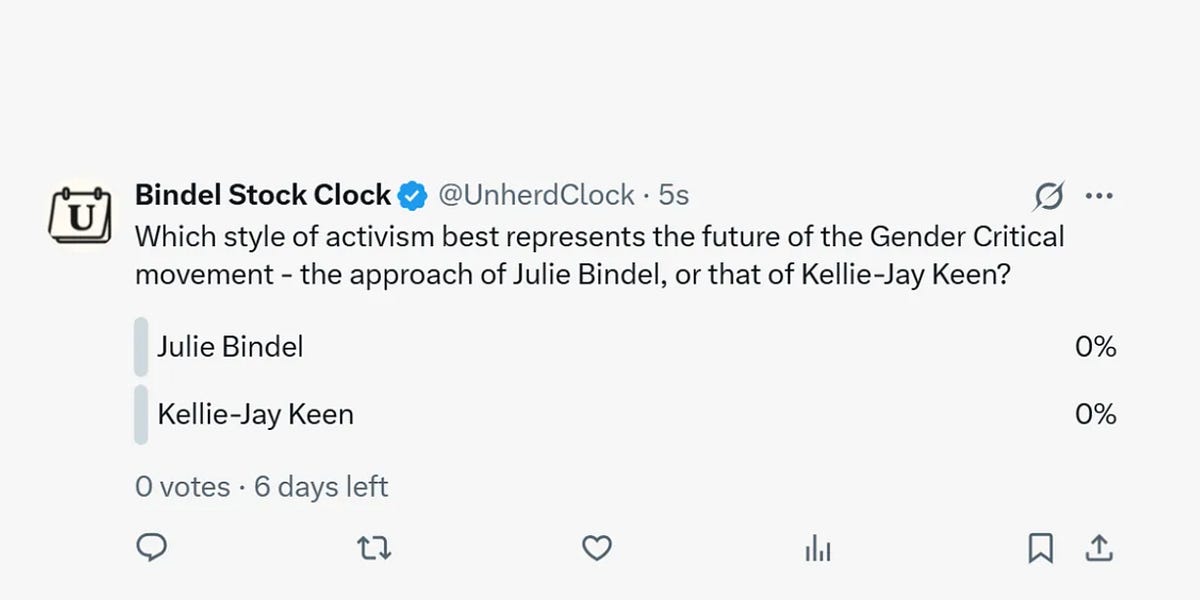Open the three-dot more options menu
1200x600 pixels.
[x=1099, y=196]
